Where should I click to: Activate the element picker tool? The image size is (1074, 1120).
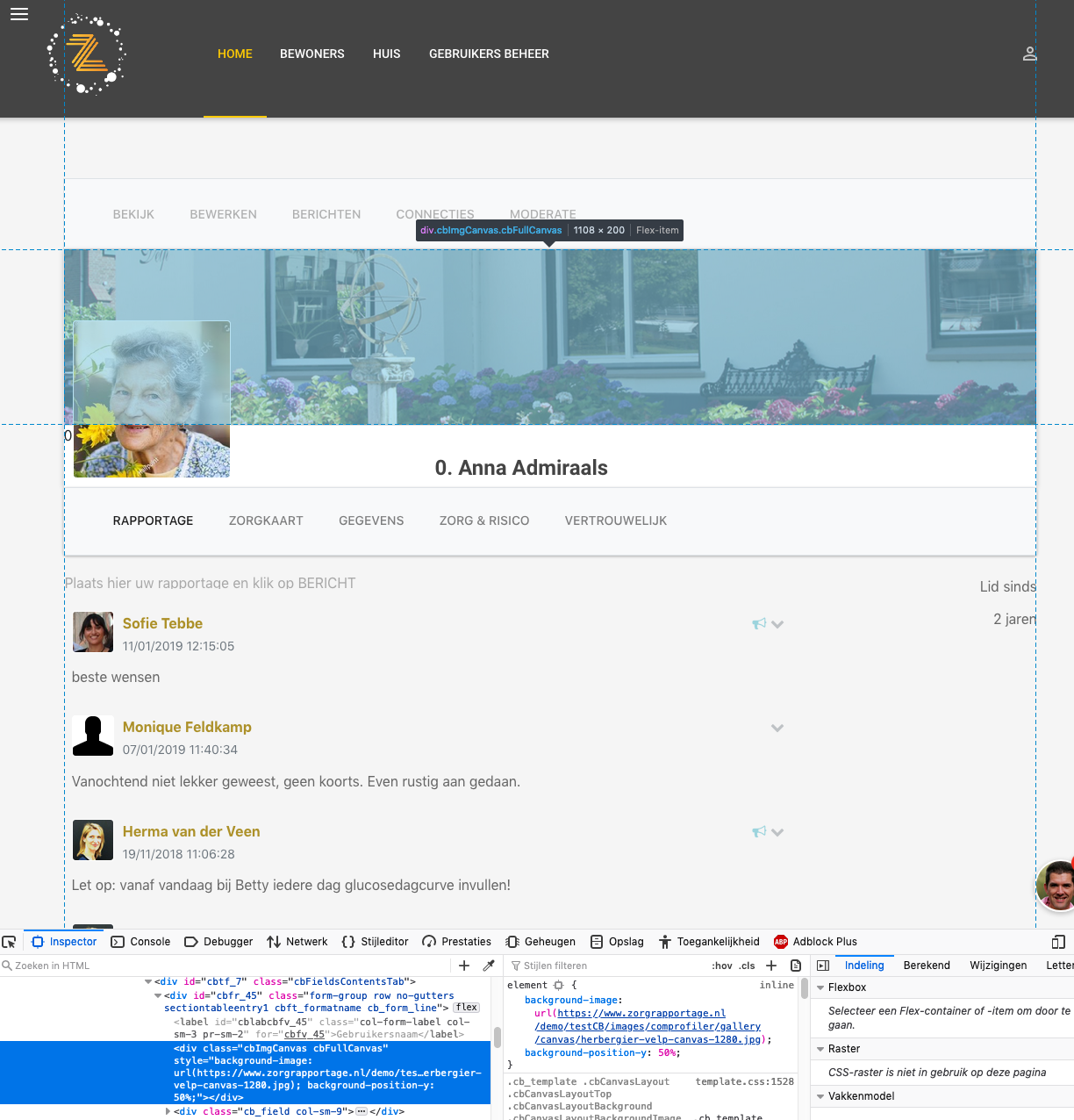click(10, 942)
